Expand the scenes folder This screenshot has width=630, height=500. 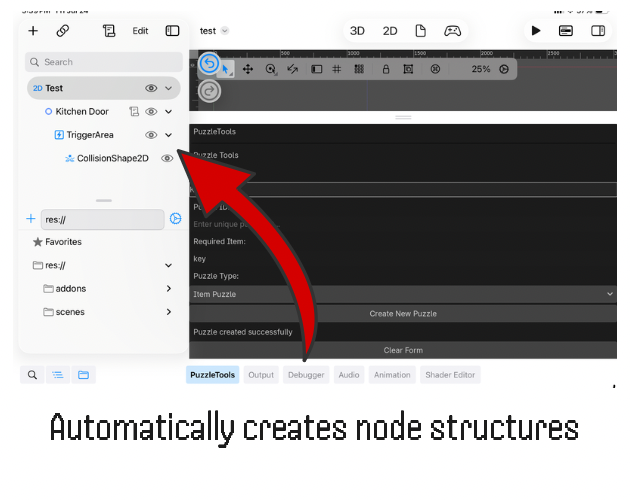(169, 312)
